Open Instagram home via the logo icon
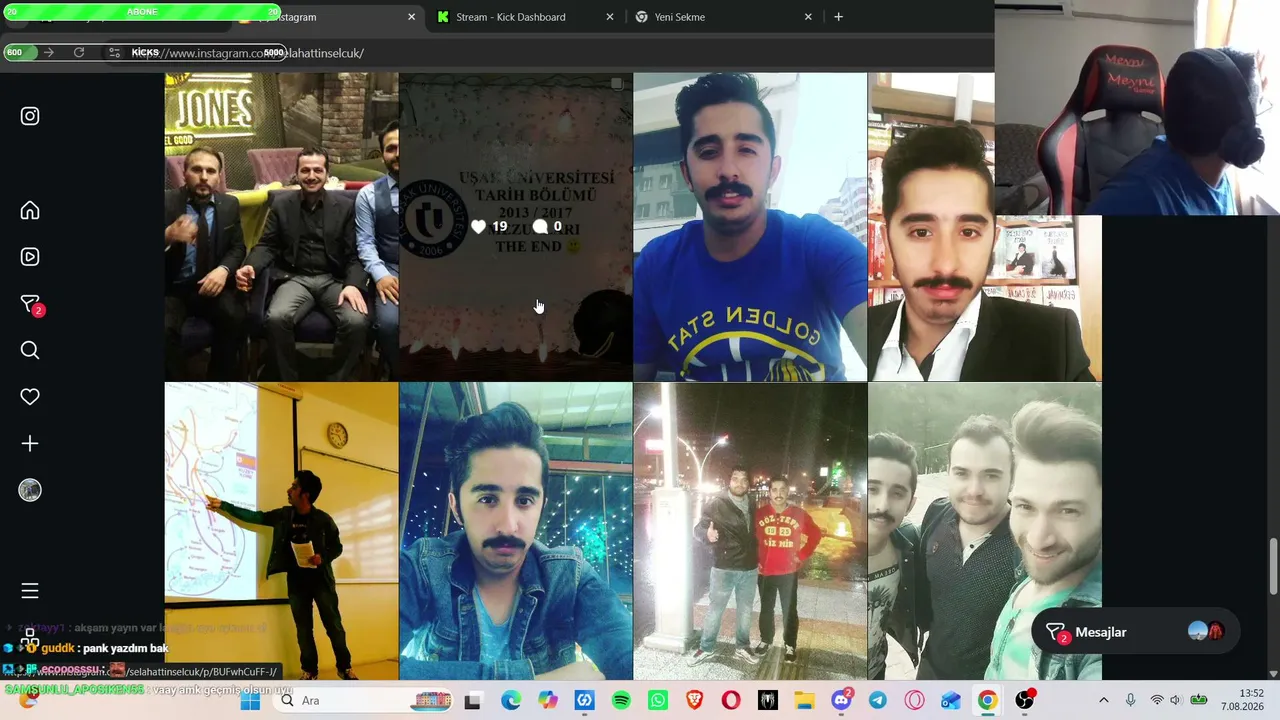The height and width of the screenshot is (720, 1280). pos(30,116)
